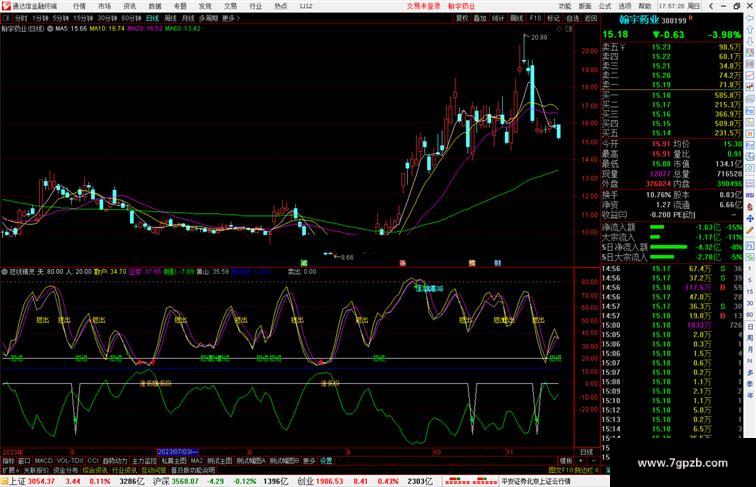The width and height of the screenshot is (756, 487).
Task: Select the 60-minute shortcut in right sidebar
Action: tap(750, 315)
